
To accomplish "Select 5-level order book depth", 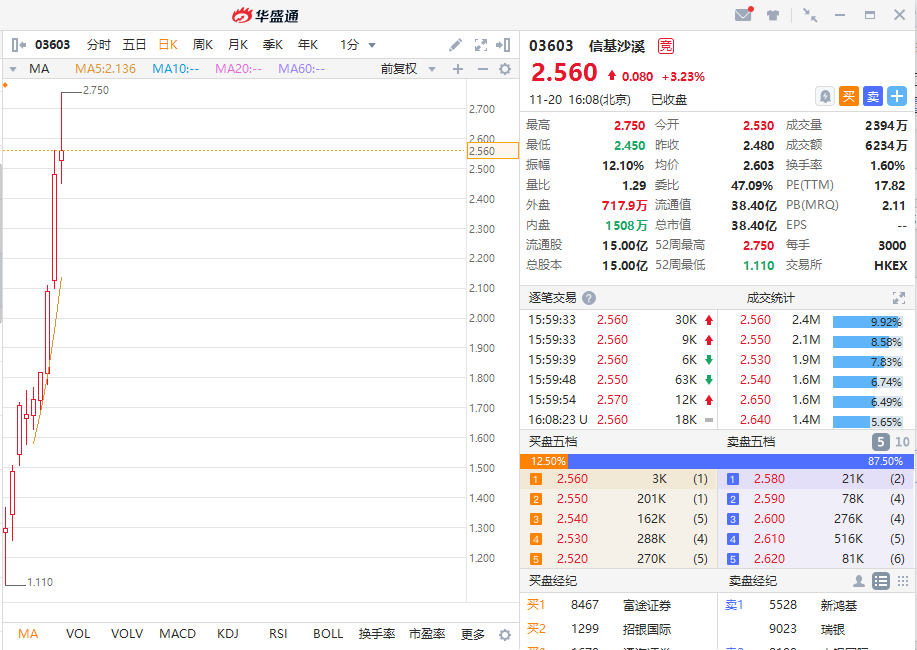I will click(x=881, y=442).
